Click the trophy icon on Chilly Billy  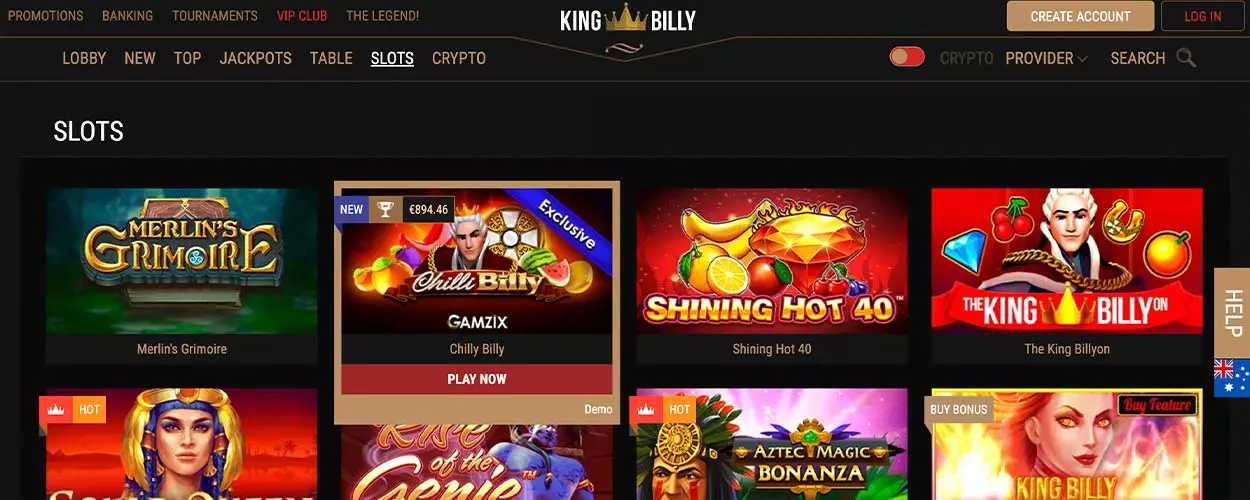click(x=384, y=210)
